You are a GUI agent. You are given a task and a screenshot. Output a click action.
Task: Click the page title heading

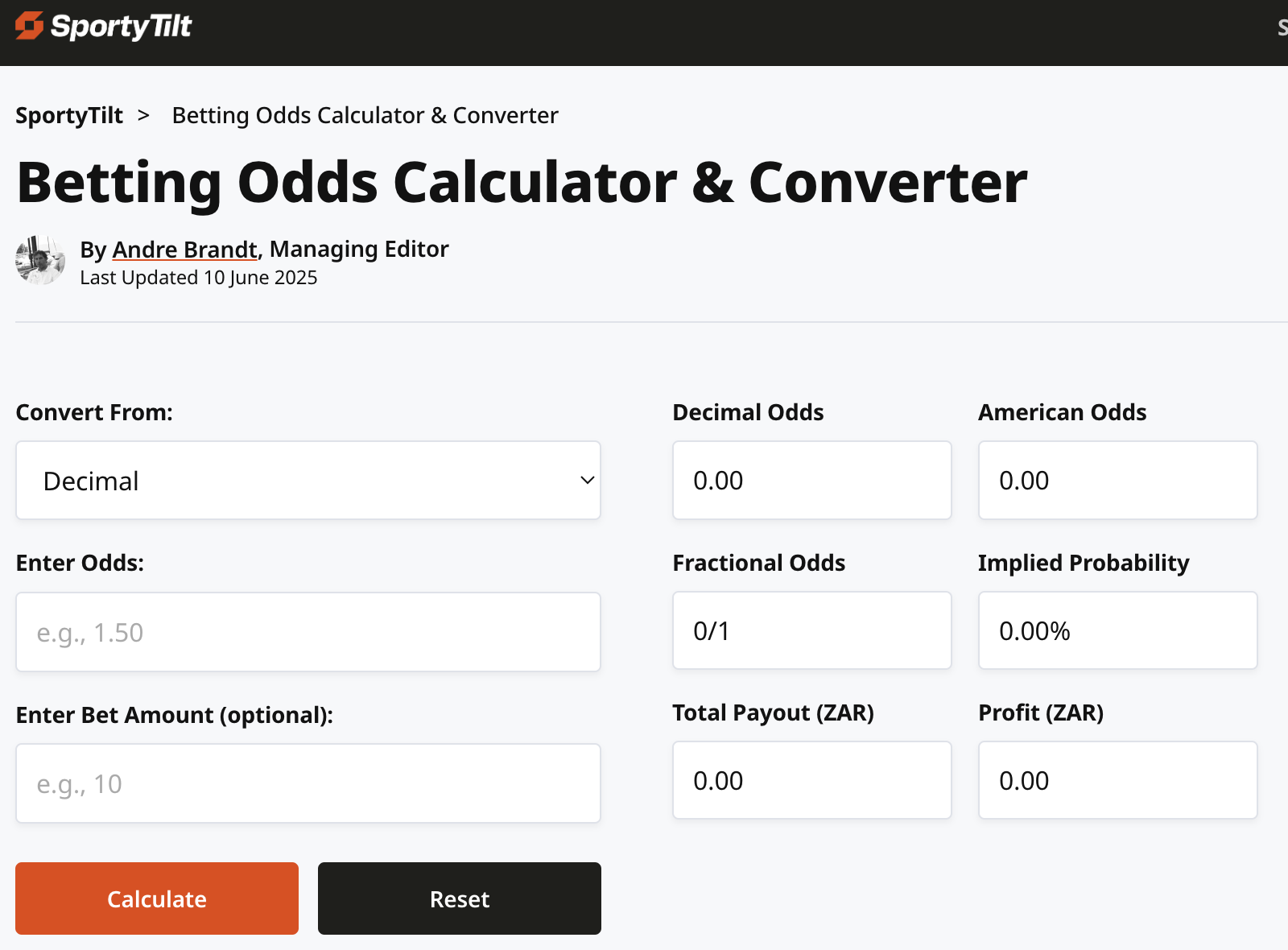pyautogui.click(x=522, y=182)
